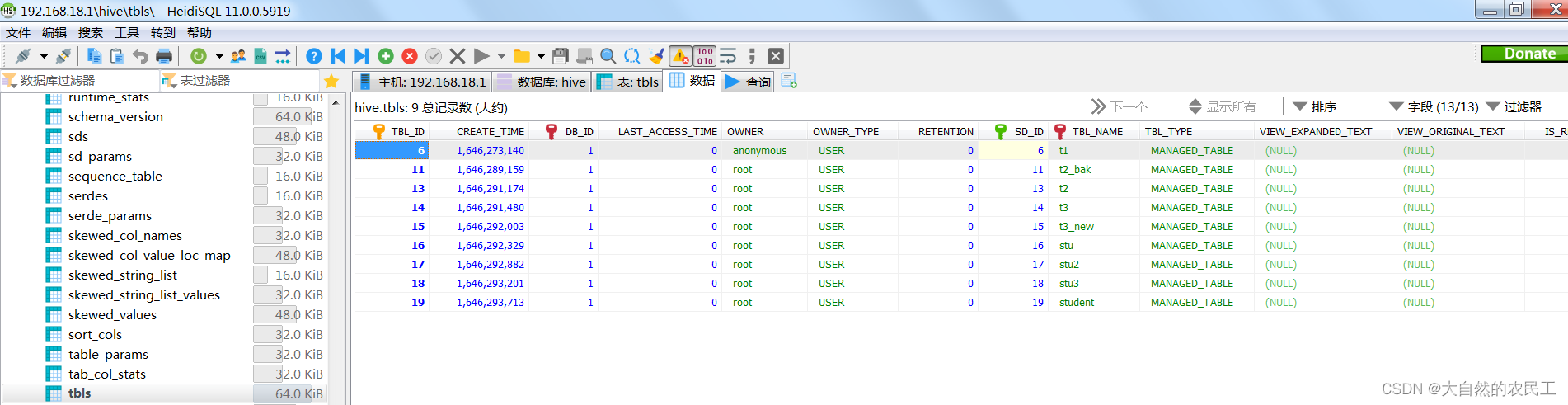Image resolution: width=1568 pixels, height=405 pixels.
Task: Disconnect from server using the unplug icon
Action: [63, 56]
